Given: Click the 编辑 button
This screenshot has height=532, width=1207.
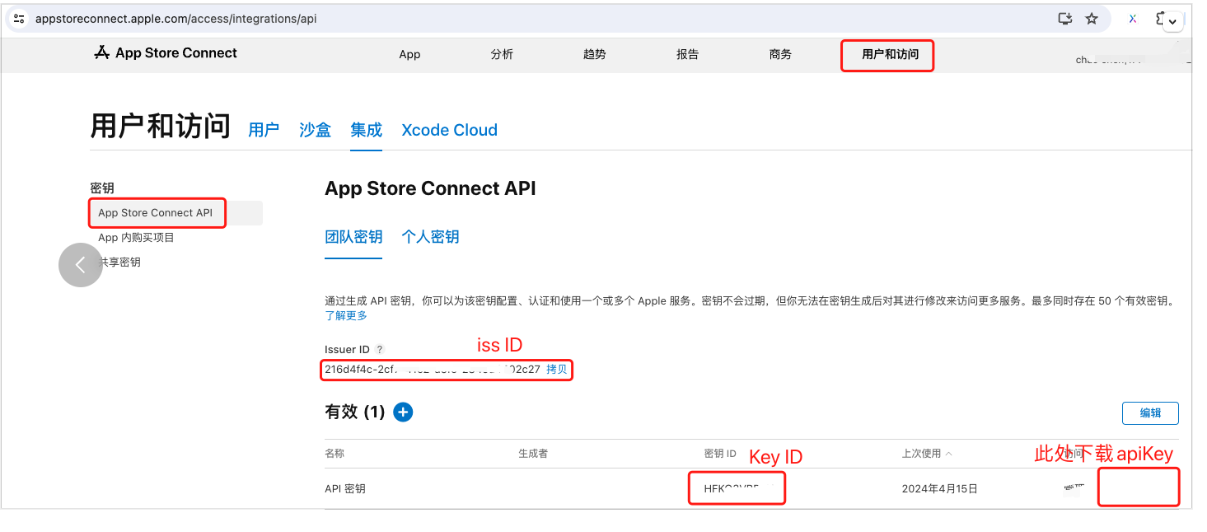Looking at the screenshot, I should pos(1150,413).
